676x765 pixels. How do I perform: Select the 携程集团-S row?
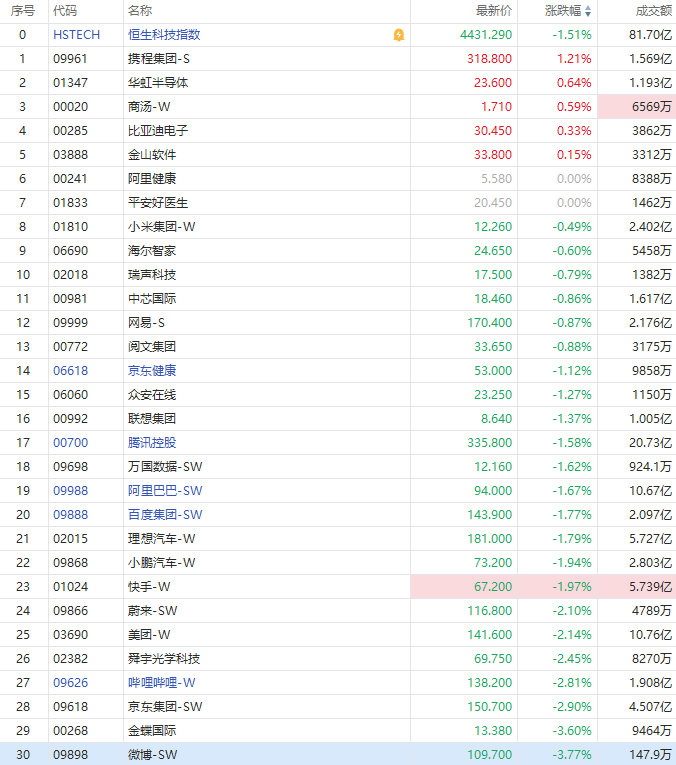tap(338, 59)
